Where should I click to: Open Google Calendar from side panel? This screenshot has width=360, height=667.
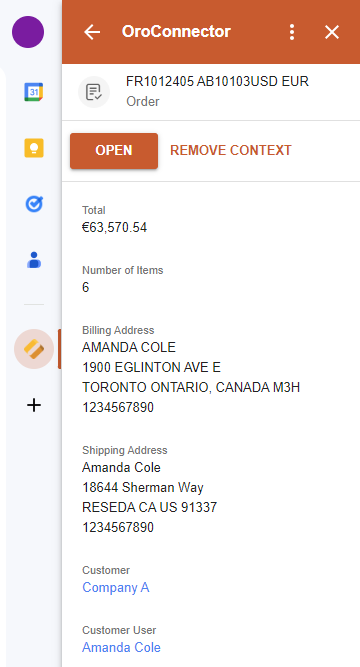(34, 92)
